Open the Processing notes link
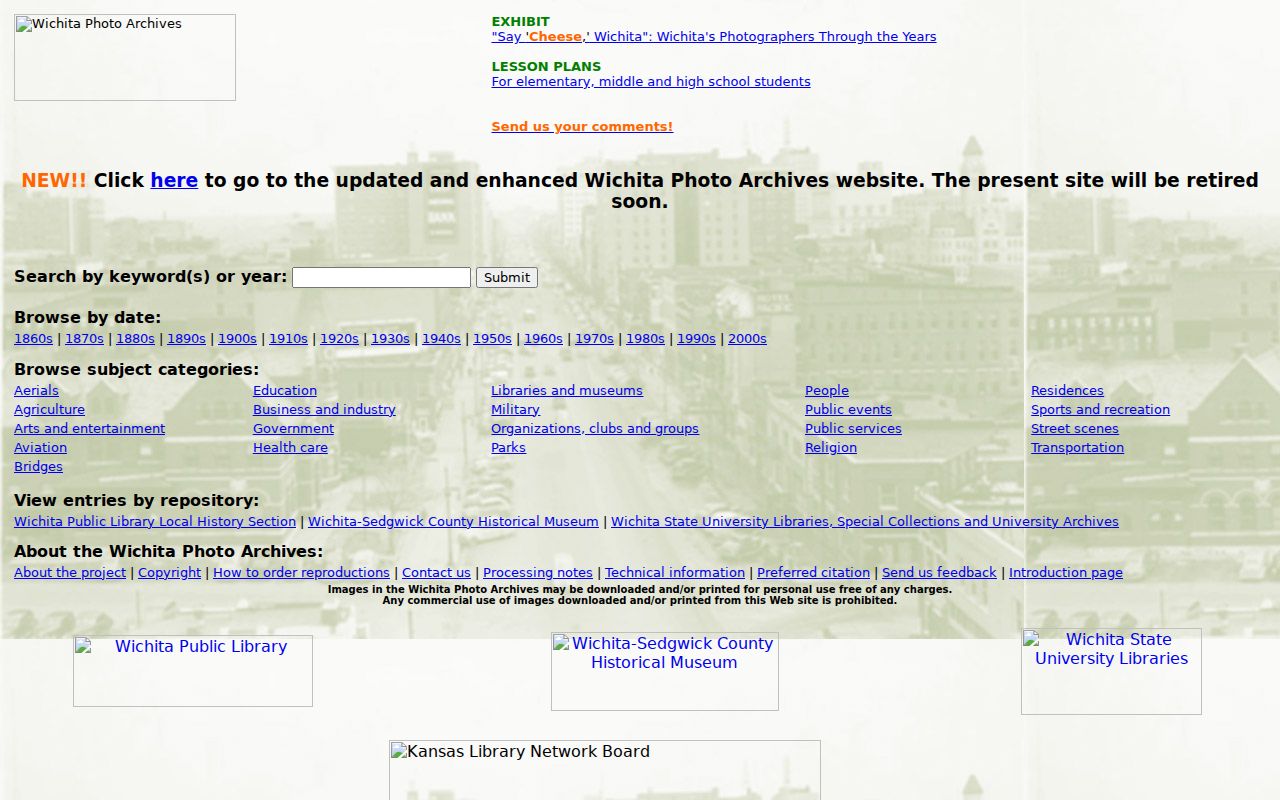This screenshot has width=1280, height=800. point(538,573)
